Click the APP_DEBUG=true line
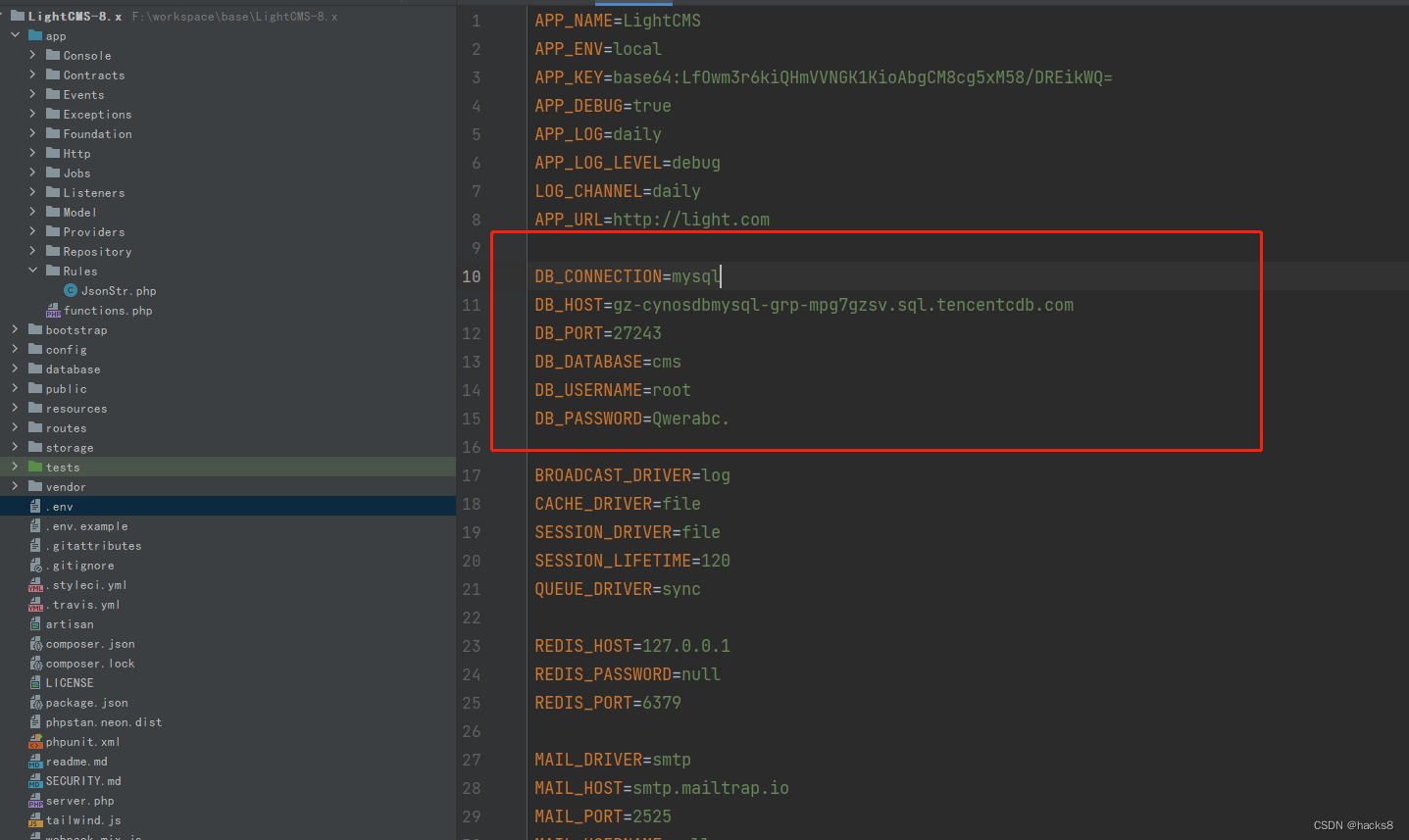The width and height of the screenshot is (1409, 840). 603,106
